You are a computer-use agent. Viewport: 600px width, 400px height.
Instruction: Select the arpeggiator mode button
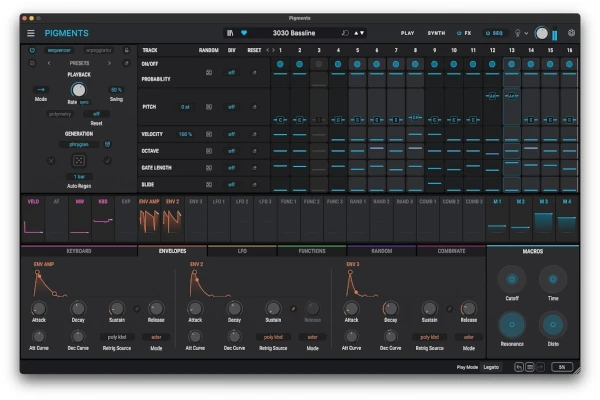(x=99, y=50)
